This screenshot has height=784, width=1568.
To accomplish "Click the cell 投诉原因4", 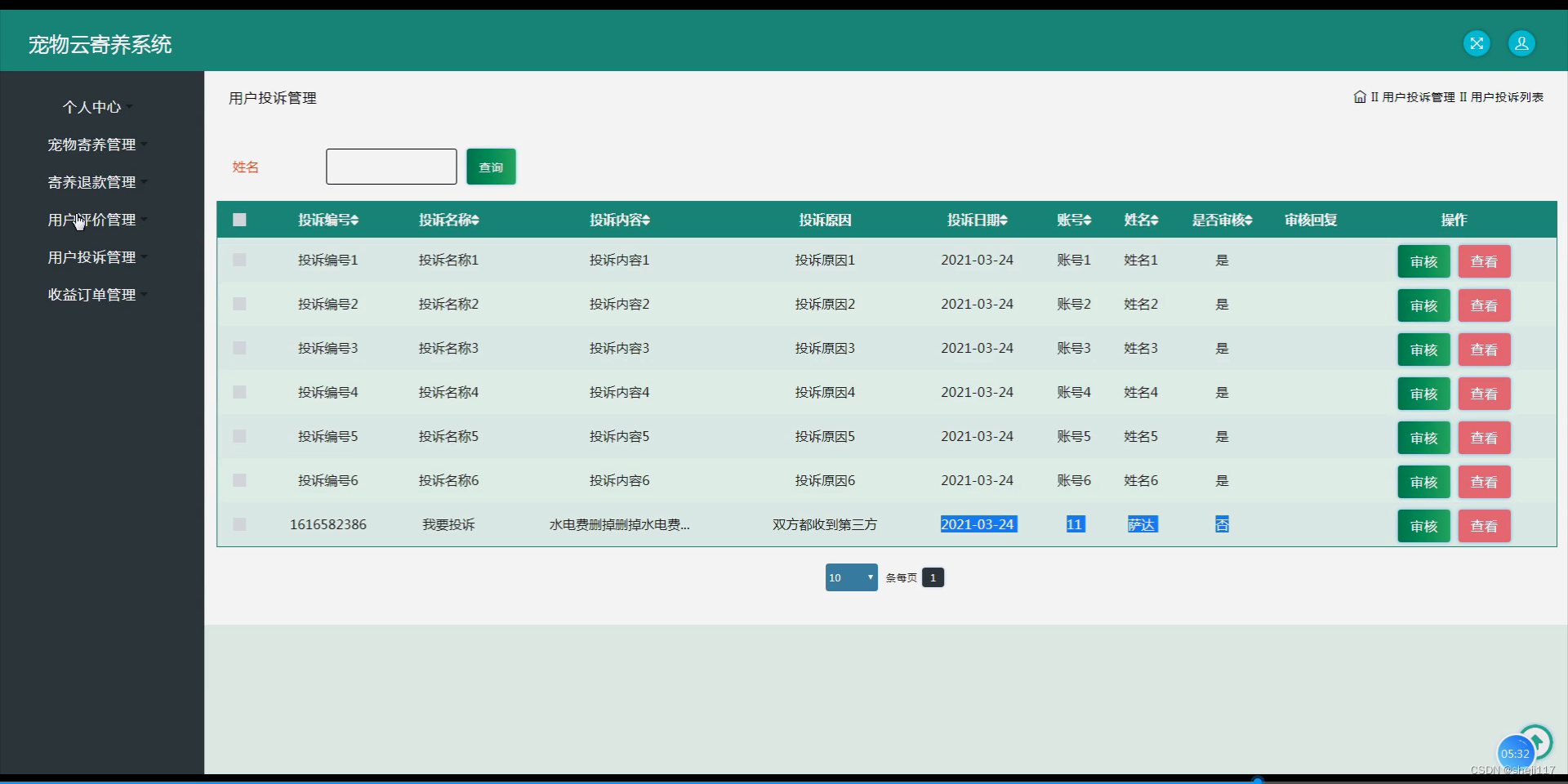I will point(825,392).
